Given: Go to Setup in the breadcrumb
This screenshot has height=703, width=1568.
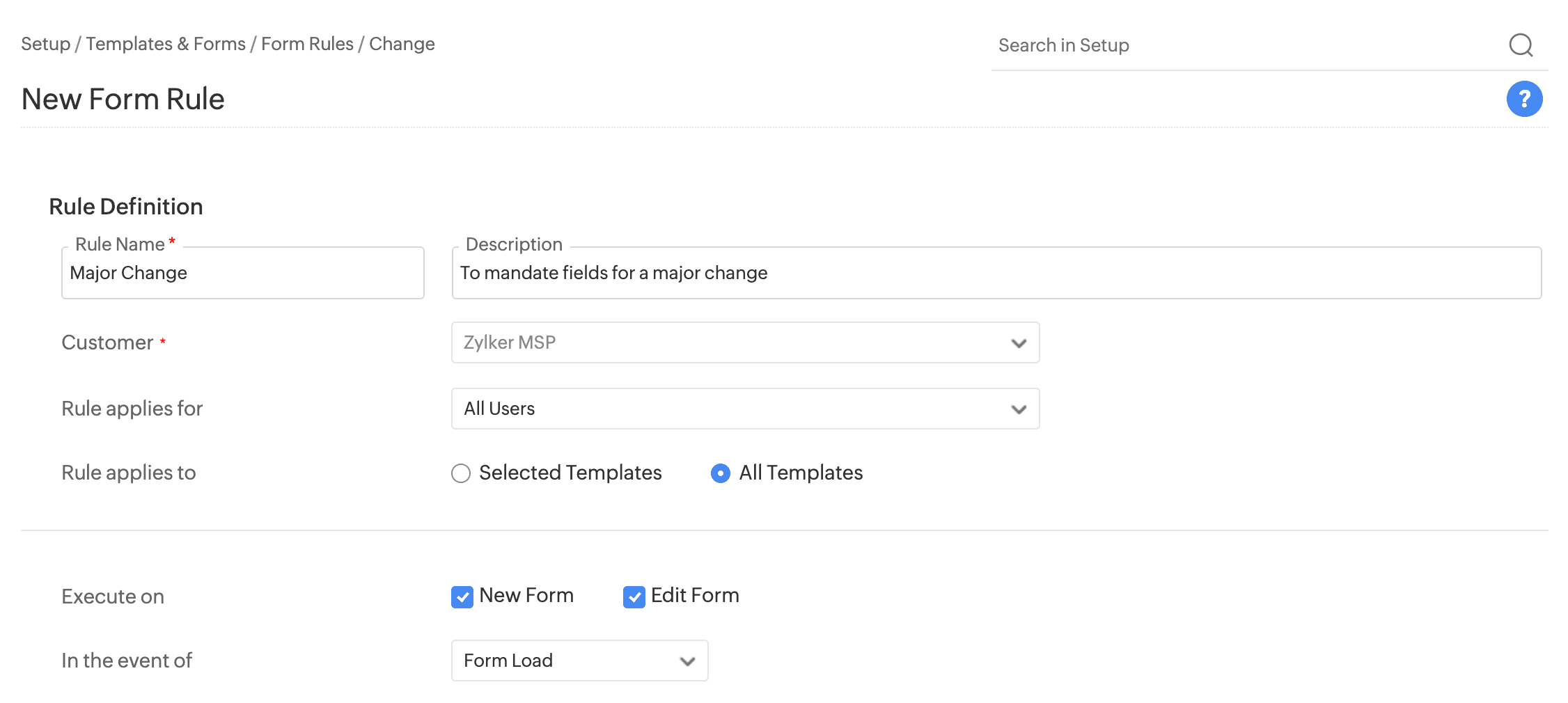Looking at the screenshot, I should 45,44.
